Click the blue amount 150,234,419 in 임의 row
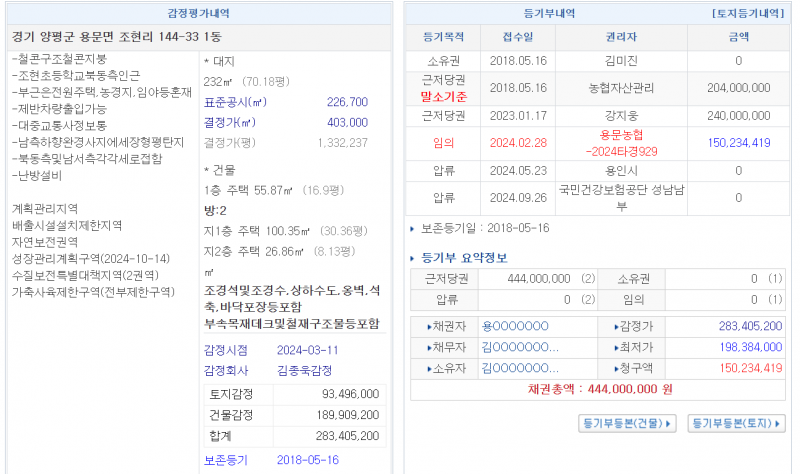800x474 pixels. 738,143
